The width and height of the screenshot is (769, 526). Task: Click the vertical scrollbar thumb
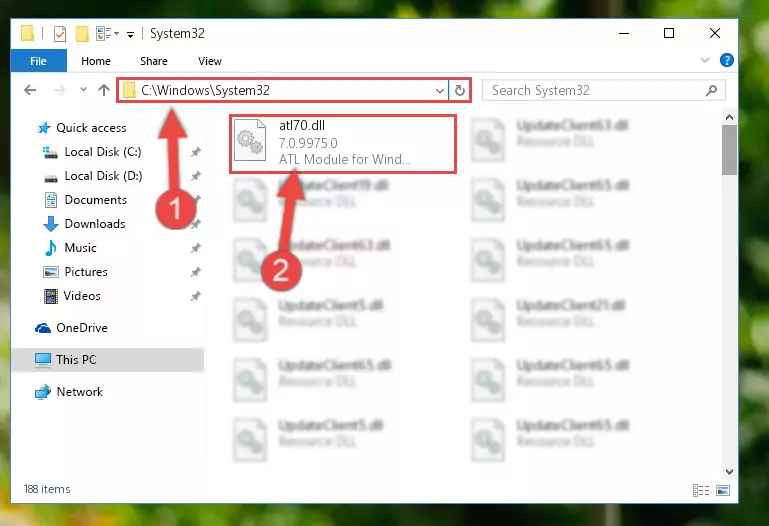pos(729,150)
